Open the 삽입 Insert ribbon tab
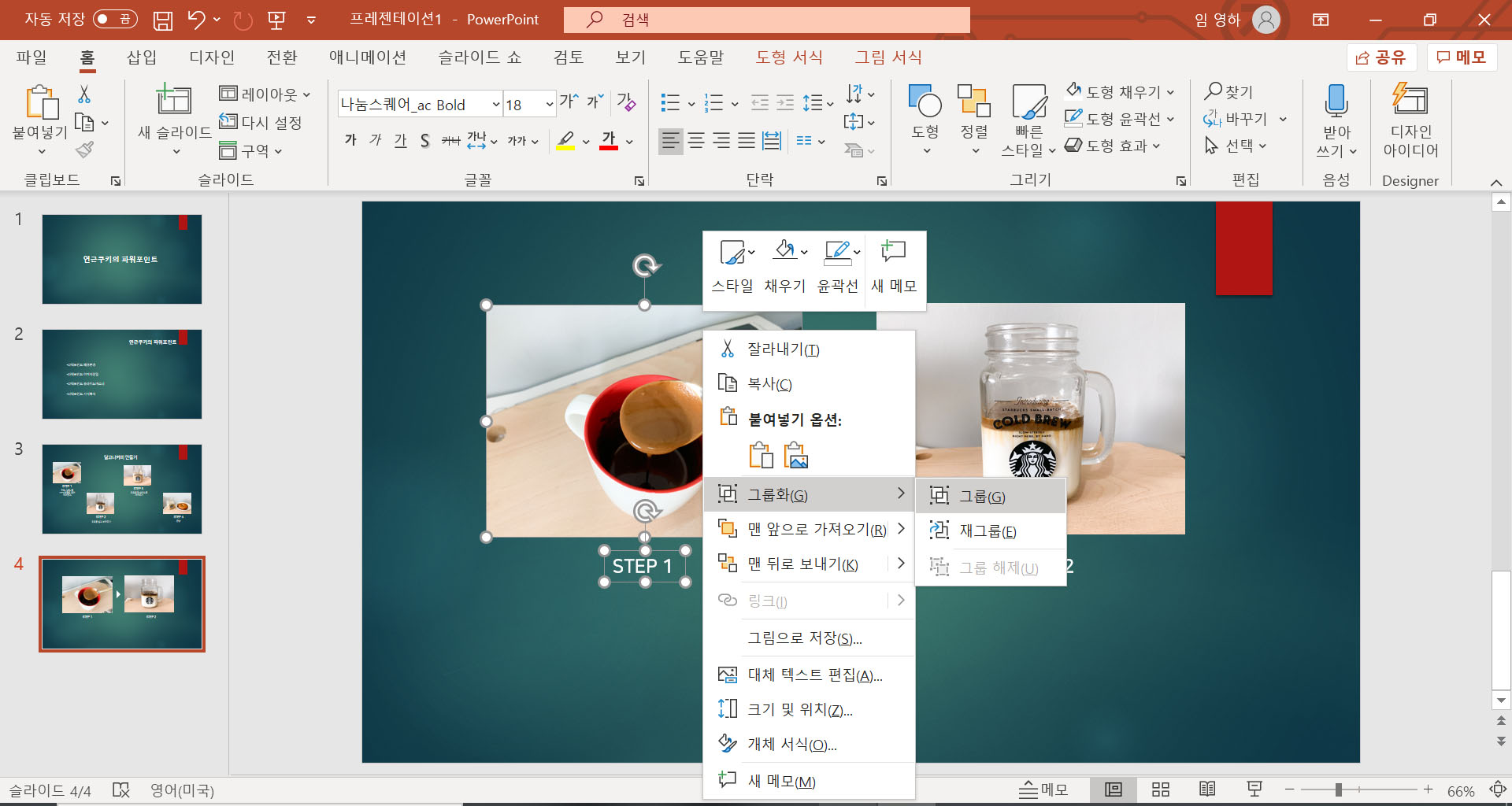Viewport: 1512px width, 806px height. point(142,57)
